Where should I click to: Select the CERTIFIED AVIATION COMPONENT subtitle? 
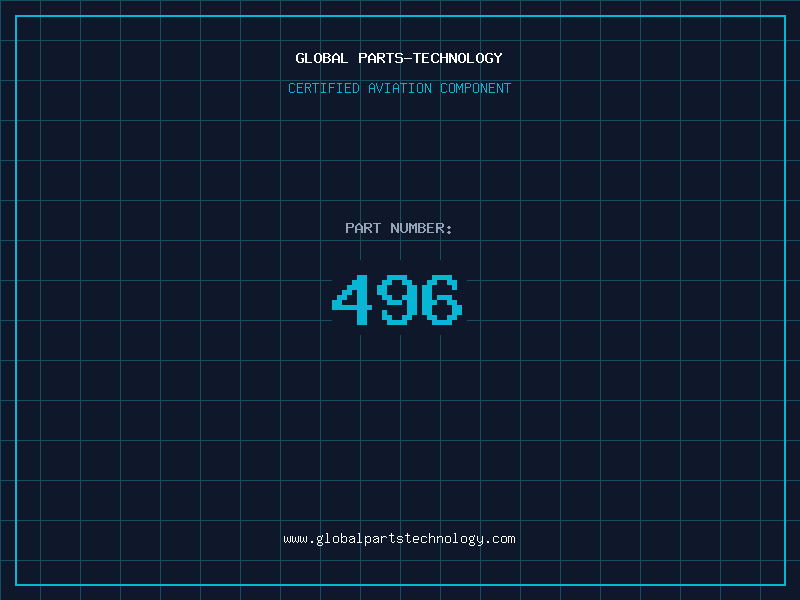(x=399, y=88)
